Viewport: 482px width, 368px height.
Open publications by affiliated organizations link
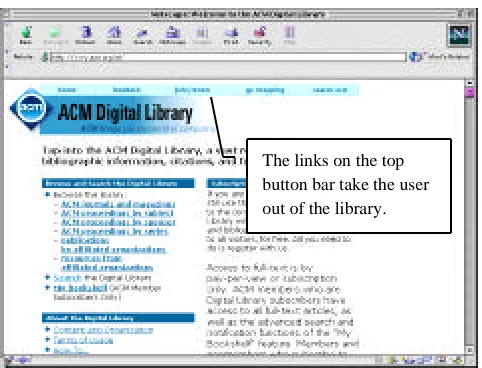[x=113, y=245]
